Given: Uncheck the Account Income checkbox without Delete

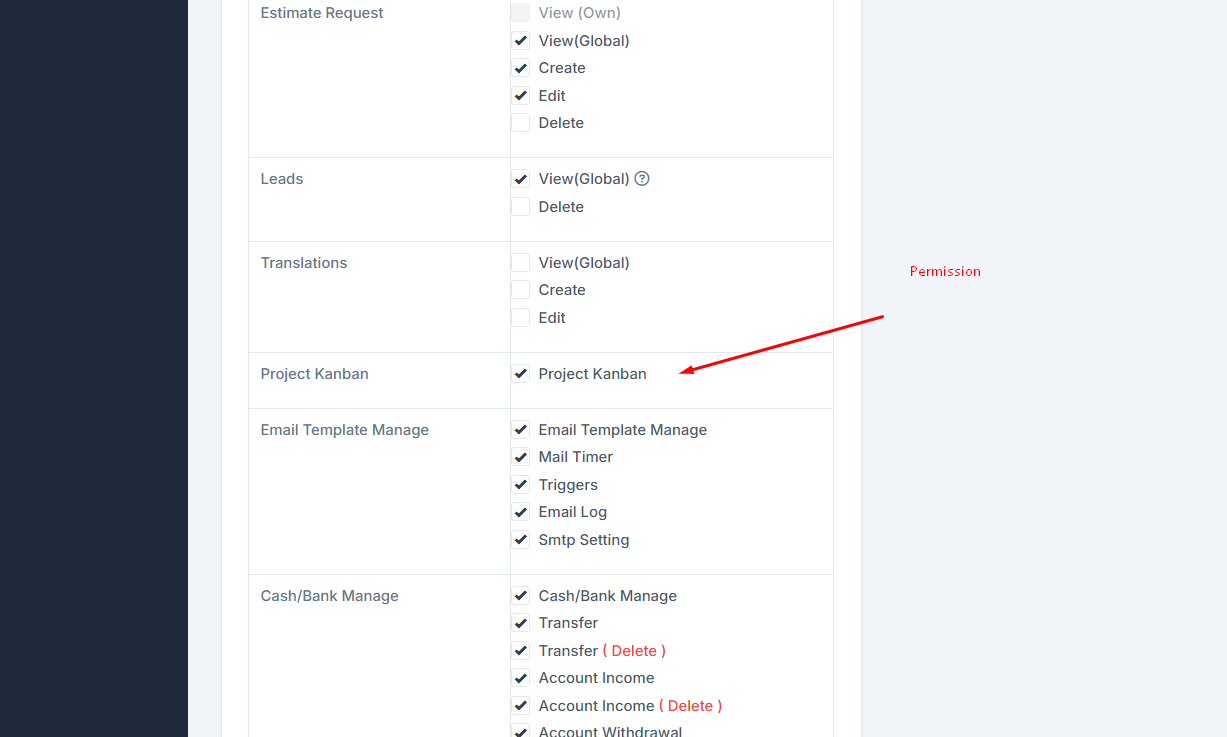Looking at the screenshot, I should click(x=521, y=678).
